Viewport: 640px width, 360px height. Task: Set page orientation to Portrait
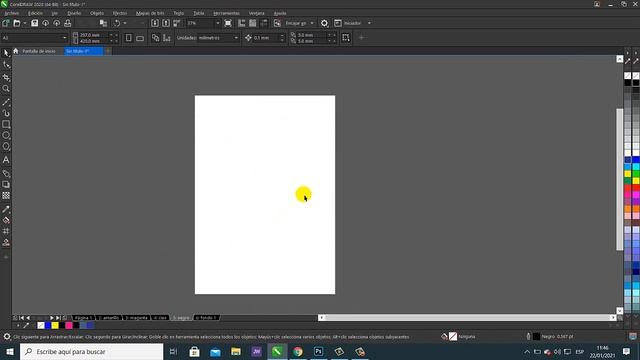(x=129, y=38)
